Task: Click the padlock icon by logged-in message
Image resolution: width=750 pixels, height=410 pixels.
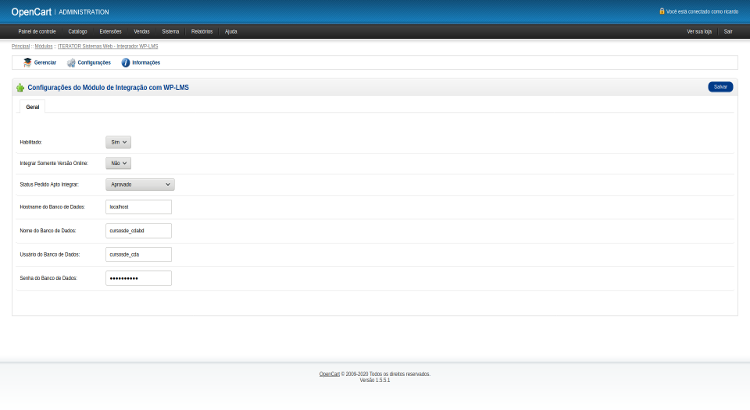Action: [662, 11]
